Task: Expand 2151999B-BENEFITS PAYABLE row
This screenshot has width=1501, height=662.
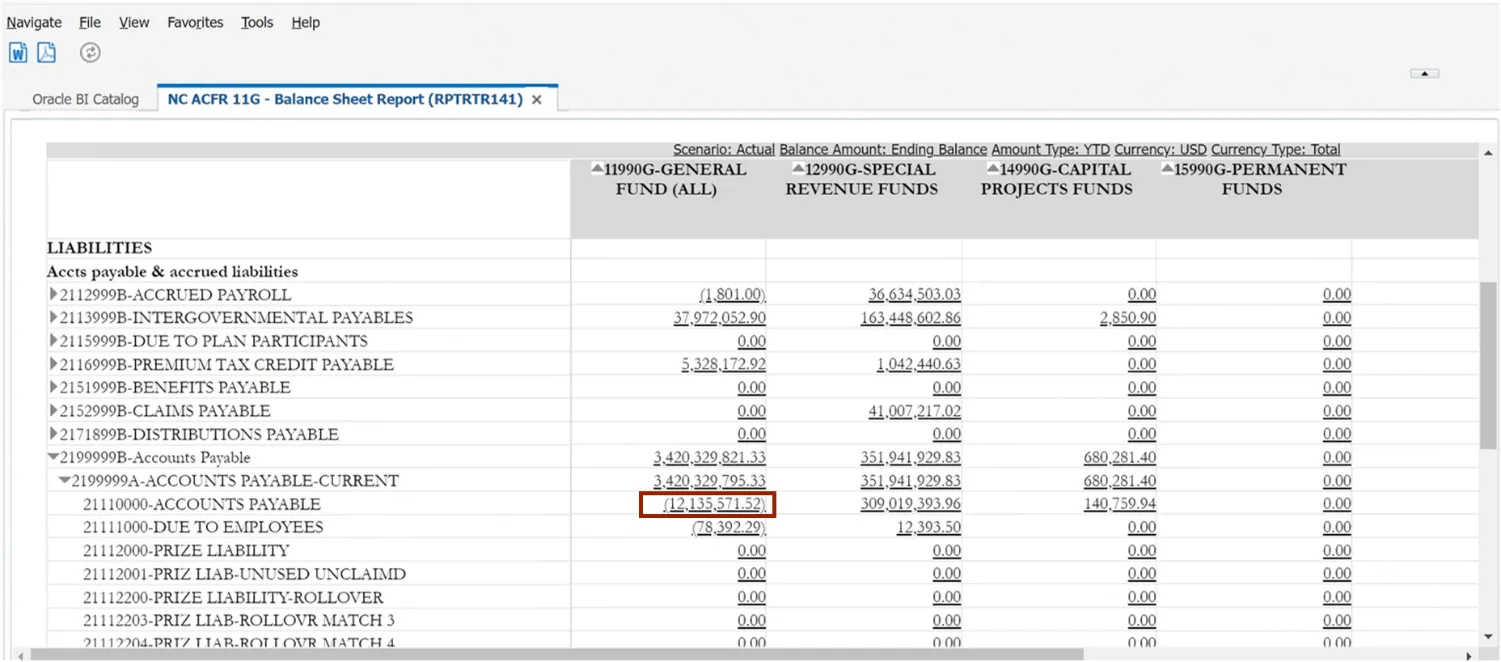Action: [x=53, y=388]
